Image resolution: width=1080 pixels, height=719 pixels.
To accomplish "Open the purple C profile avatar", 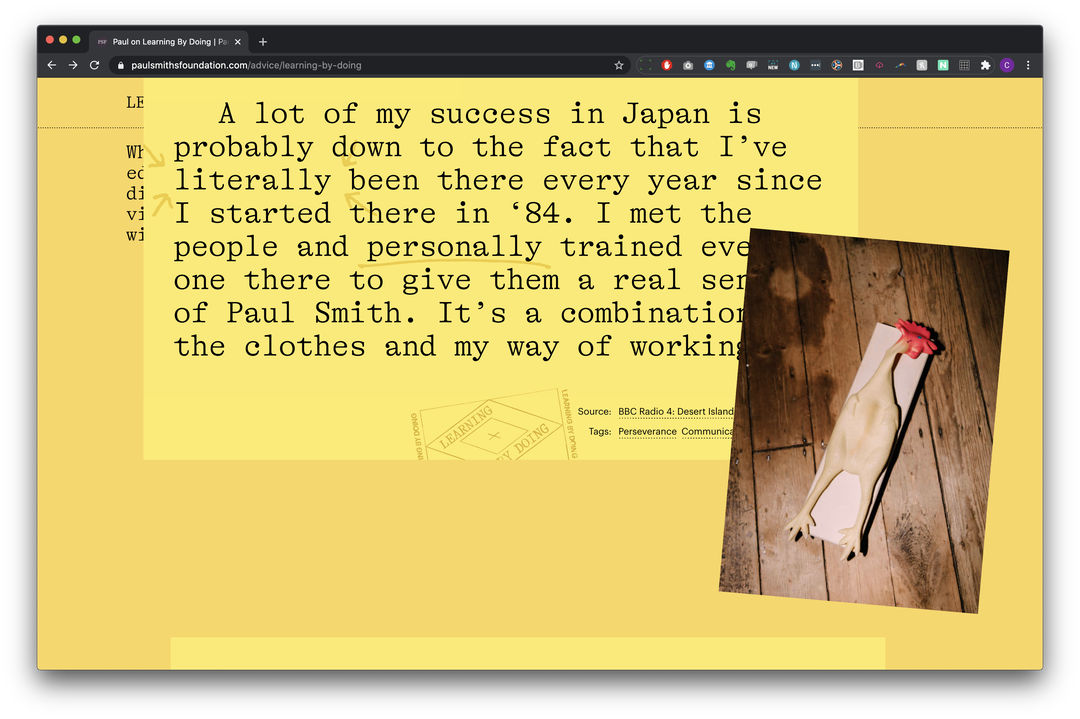I will [x=1007, y=65].
